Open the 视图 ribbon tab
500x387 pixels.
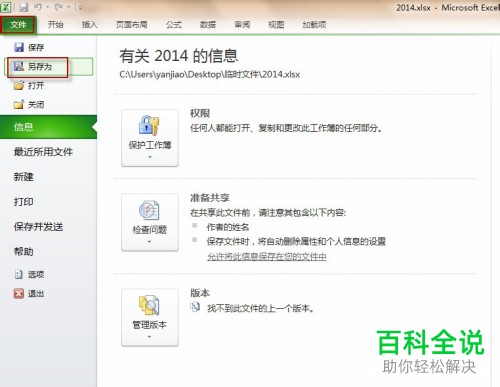coord(276,25)
